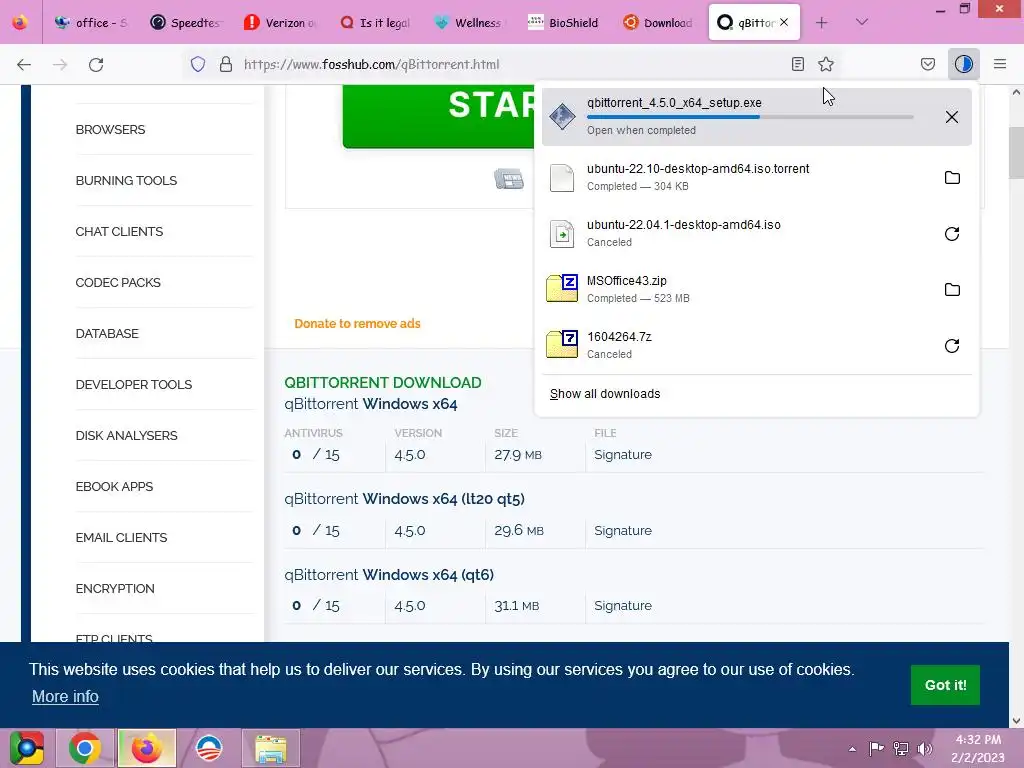Open the MSOffice43.zip file icon

pyautogui.click(x=562, y=289)
